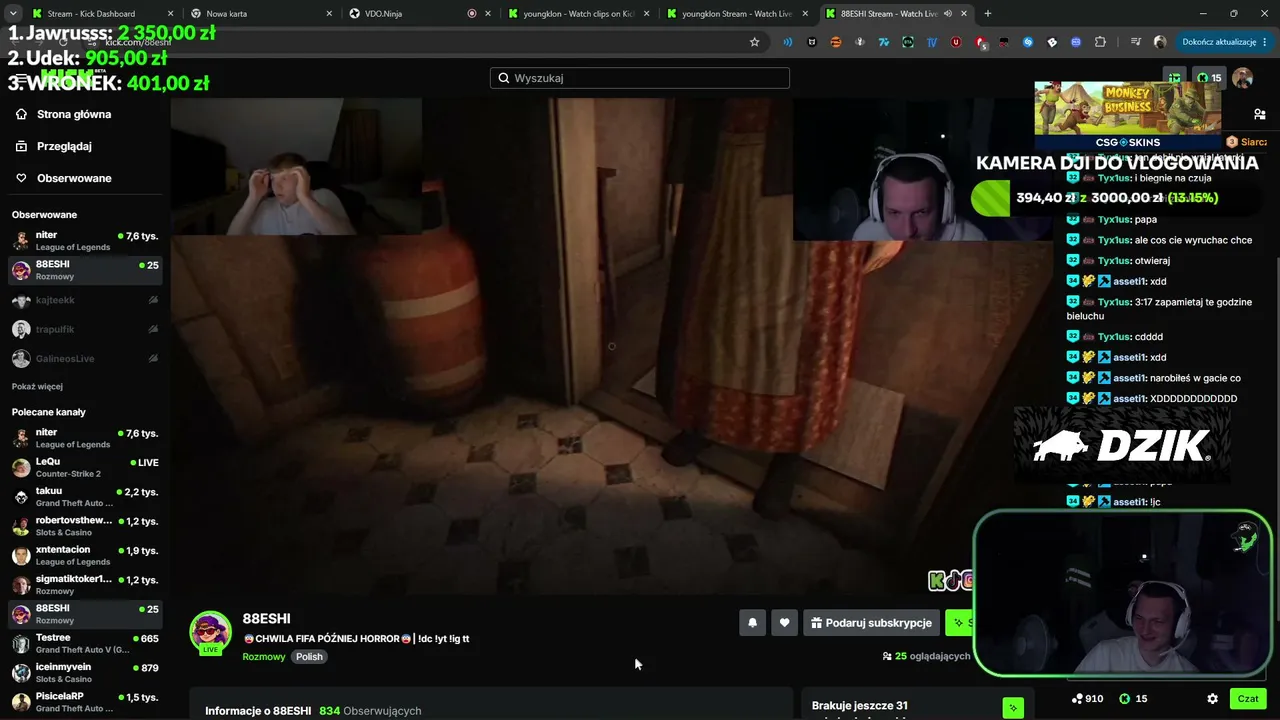This screenshot has width=1280, height=720.
Task: Switch to VDO.Ninja tab
Action: point(420,13)
